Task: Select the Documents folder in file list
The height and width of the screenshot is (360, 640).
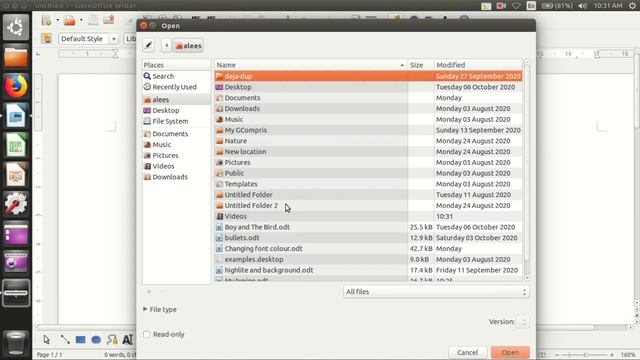Action: tap(368, 98)
